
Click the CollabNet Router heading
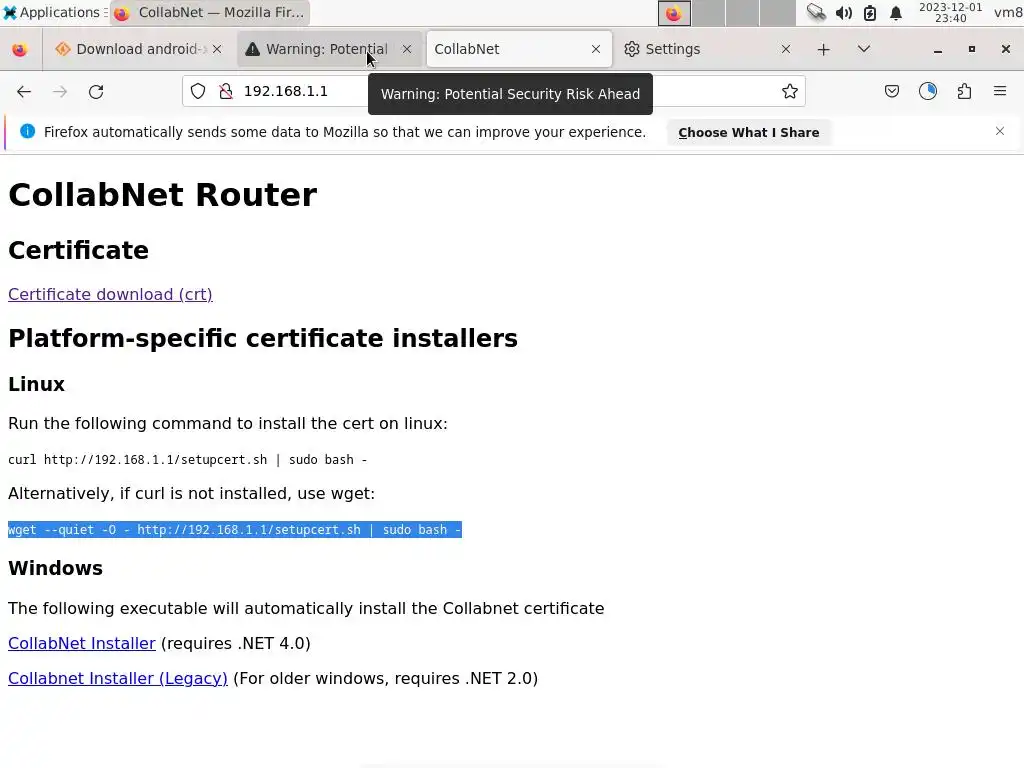163,195
